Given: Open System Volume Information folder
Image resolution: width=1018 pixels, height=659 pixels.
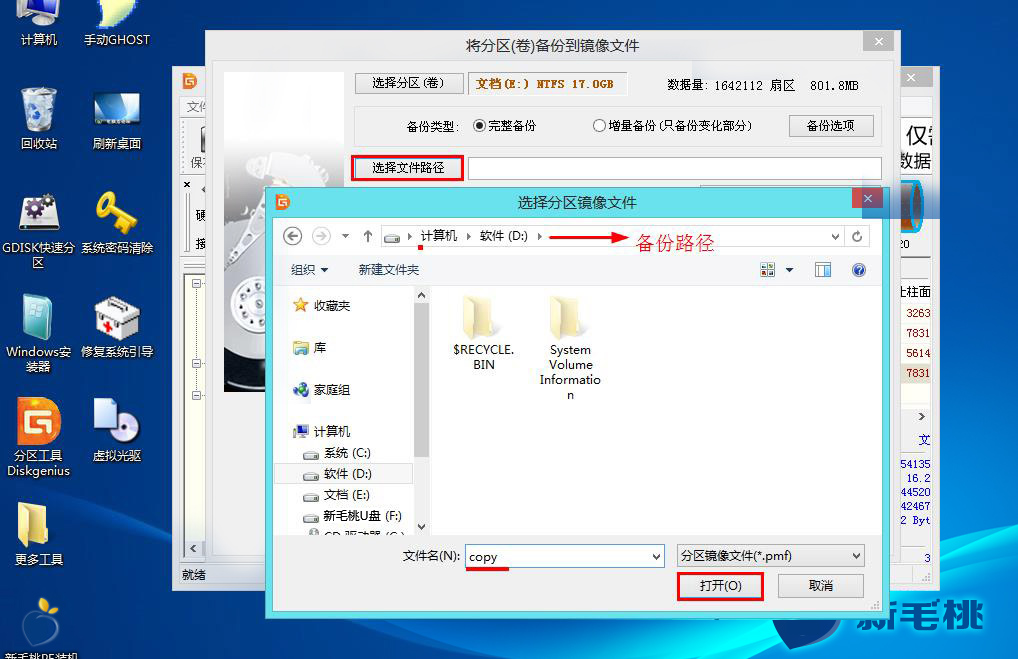Looking at the screenshot, I should [570, 348].
